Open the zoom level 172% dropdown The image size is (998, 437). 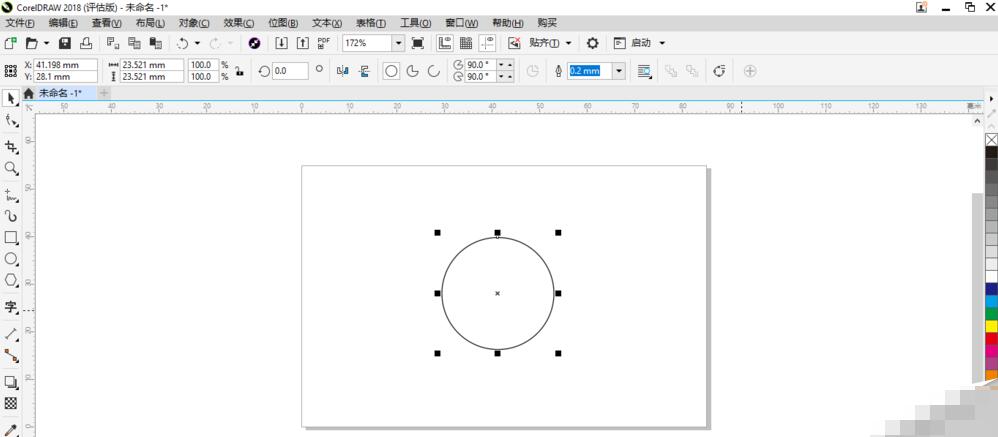(398, 43)
